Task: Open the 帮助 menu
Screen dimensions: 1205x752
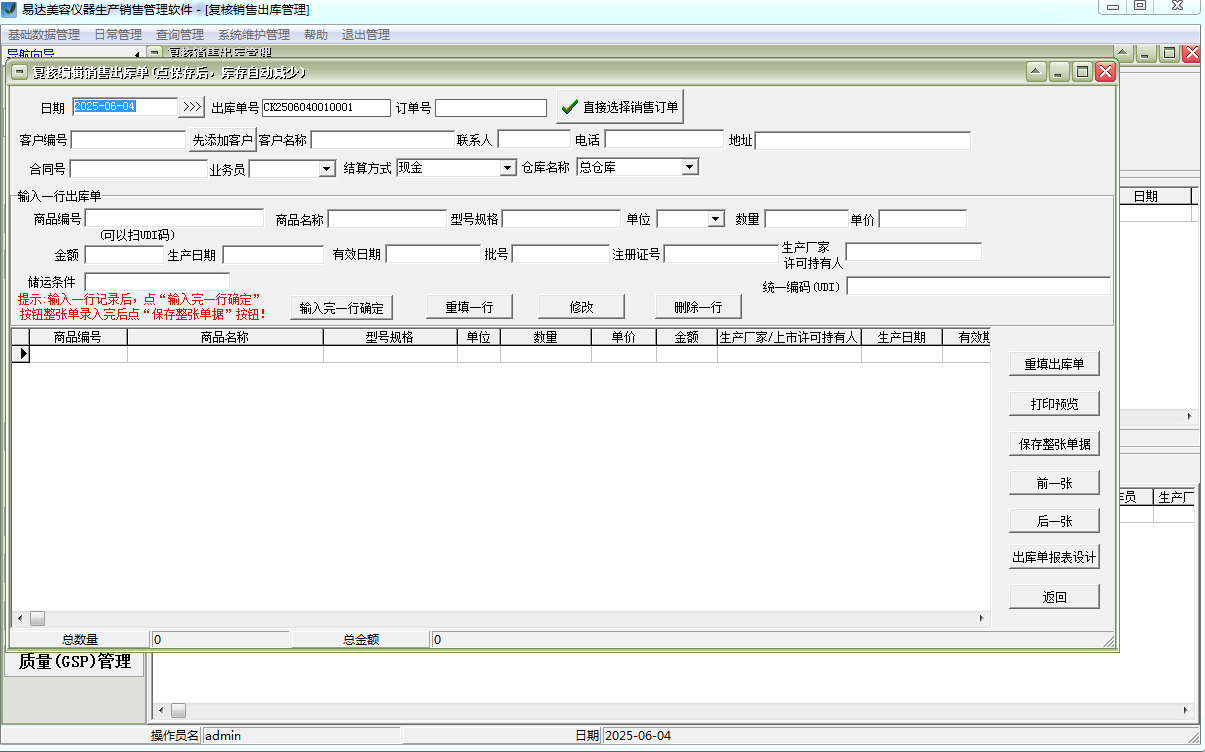Action: 317,33
